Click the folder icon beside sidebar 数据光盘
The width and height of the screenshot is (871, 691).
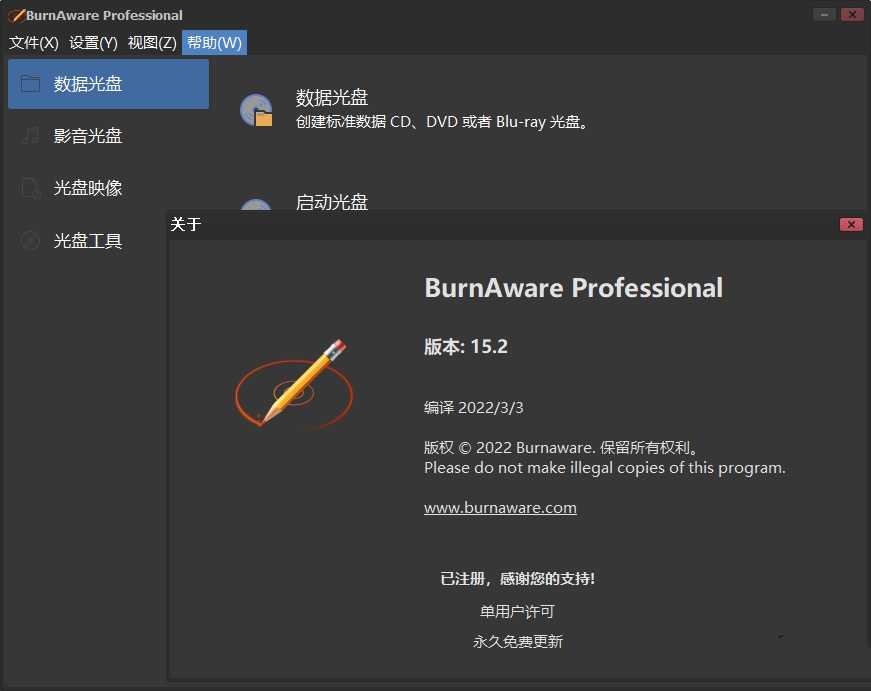point(31,84)
